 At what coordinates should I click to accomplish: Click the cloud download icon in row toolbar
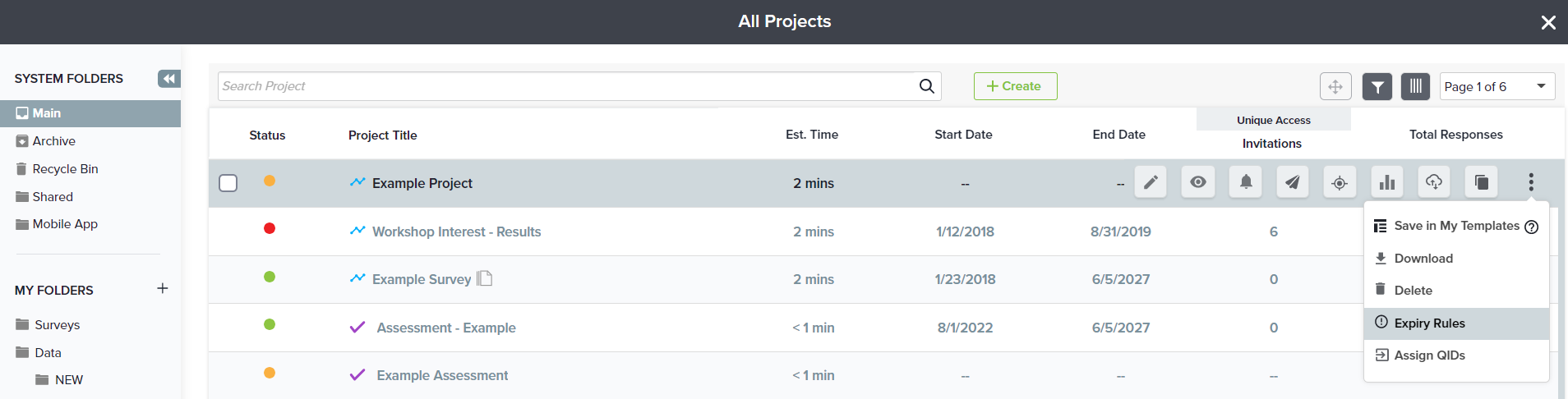(1434, 182)
